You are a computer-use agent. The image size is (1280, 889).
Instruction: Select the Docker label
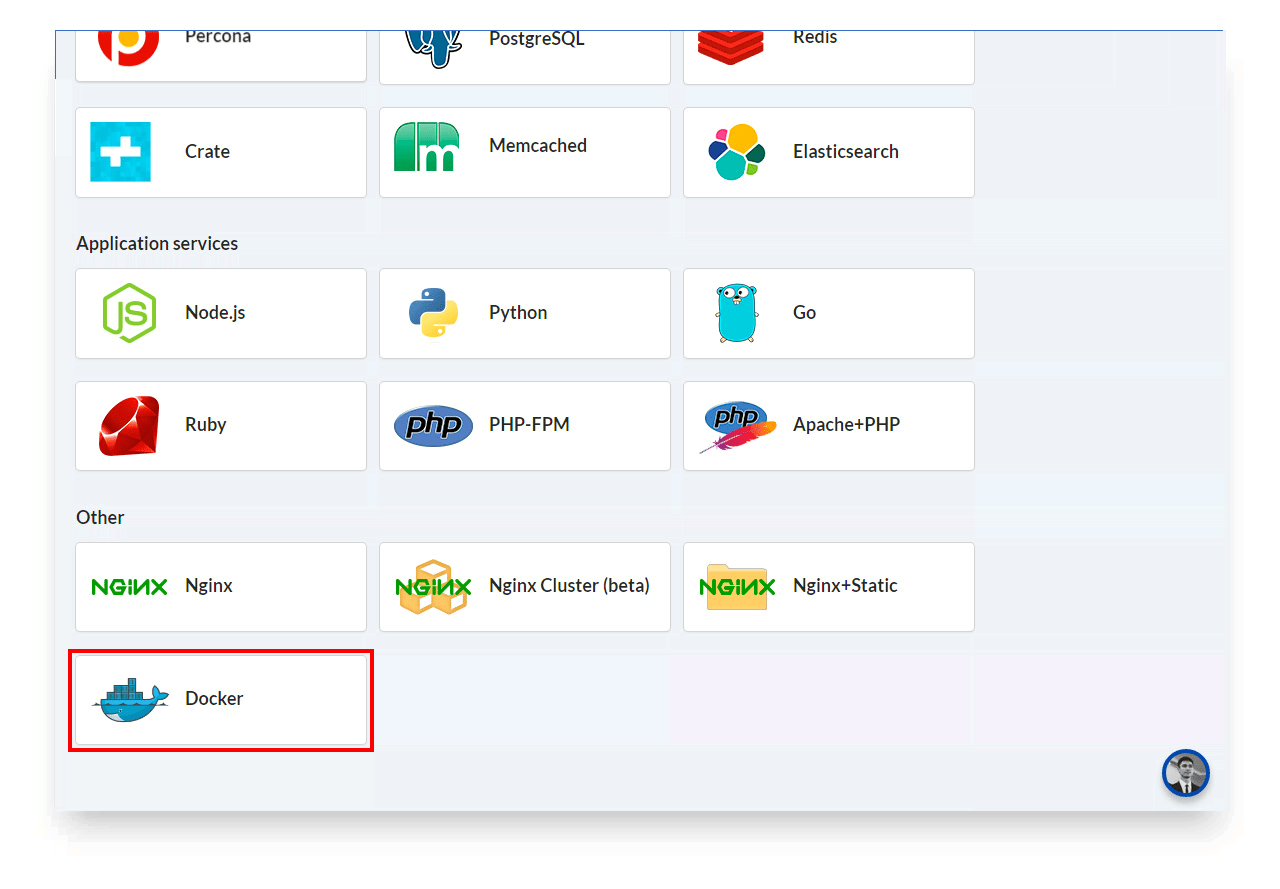(x=214, y=699)
